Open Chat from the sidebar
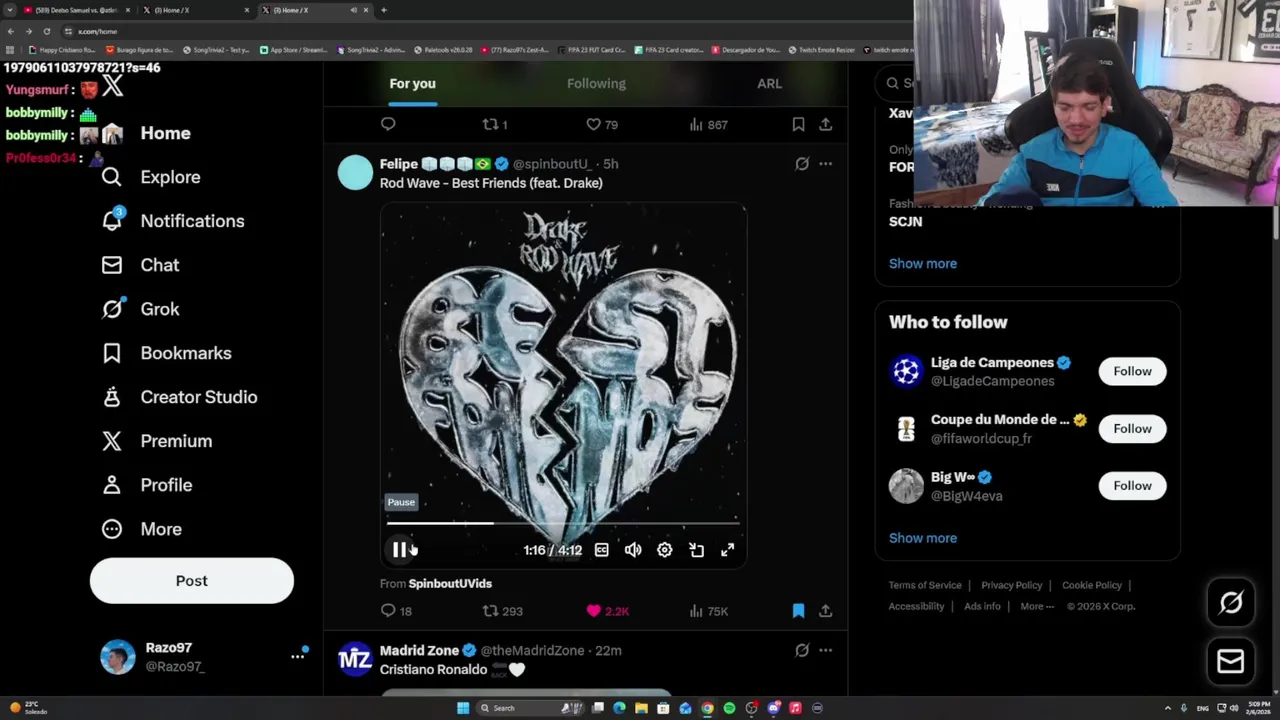This screenshot has height=720, width=1280. click(140, 265)
